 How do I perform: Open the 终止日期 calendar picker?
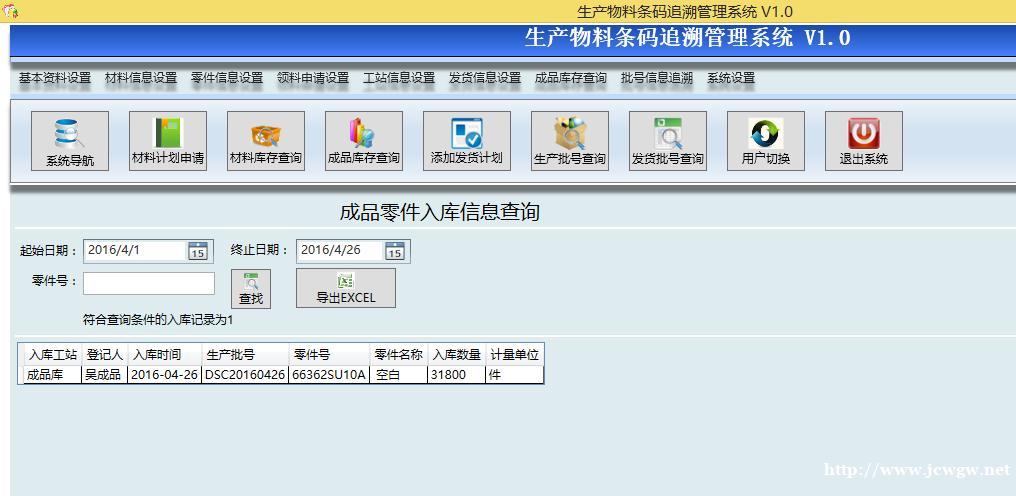coord(395,252)
